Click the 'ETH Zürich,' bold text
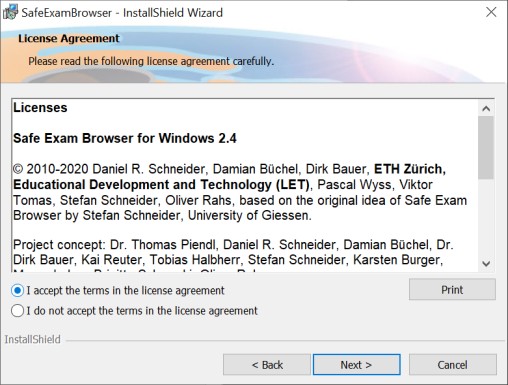 (x=410, y=169)
